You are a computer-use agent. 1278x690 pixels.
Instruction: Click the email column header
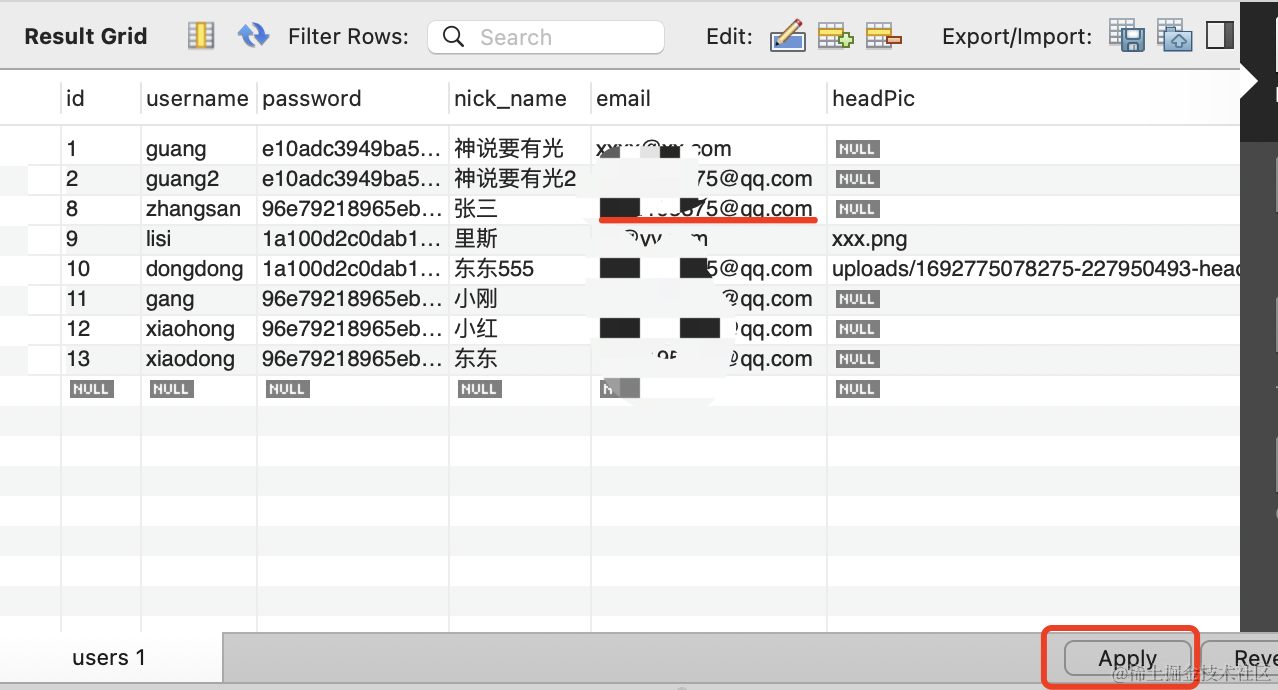point(623,99)
